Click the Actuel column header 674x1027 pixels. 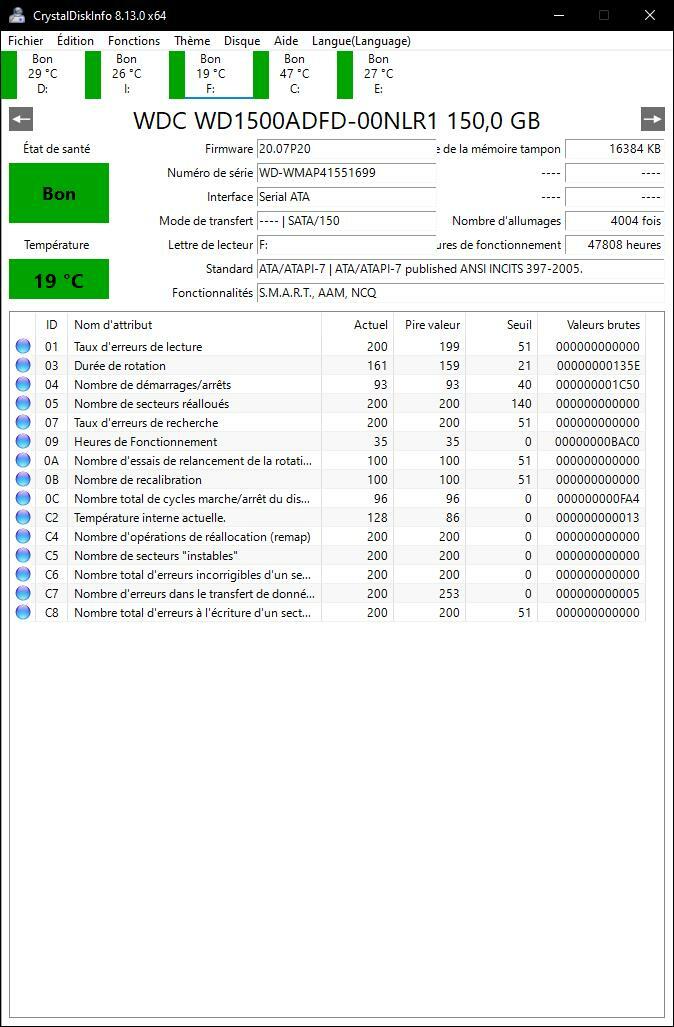pos(358,325)
